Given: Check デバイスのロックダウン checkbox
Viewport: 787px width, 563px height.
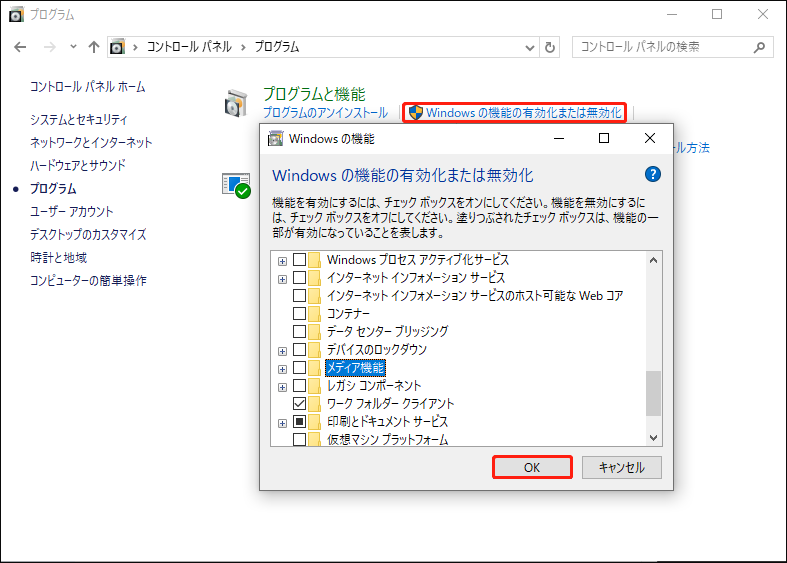Looking at the screenshot, I should (x=300, y=349).
